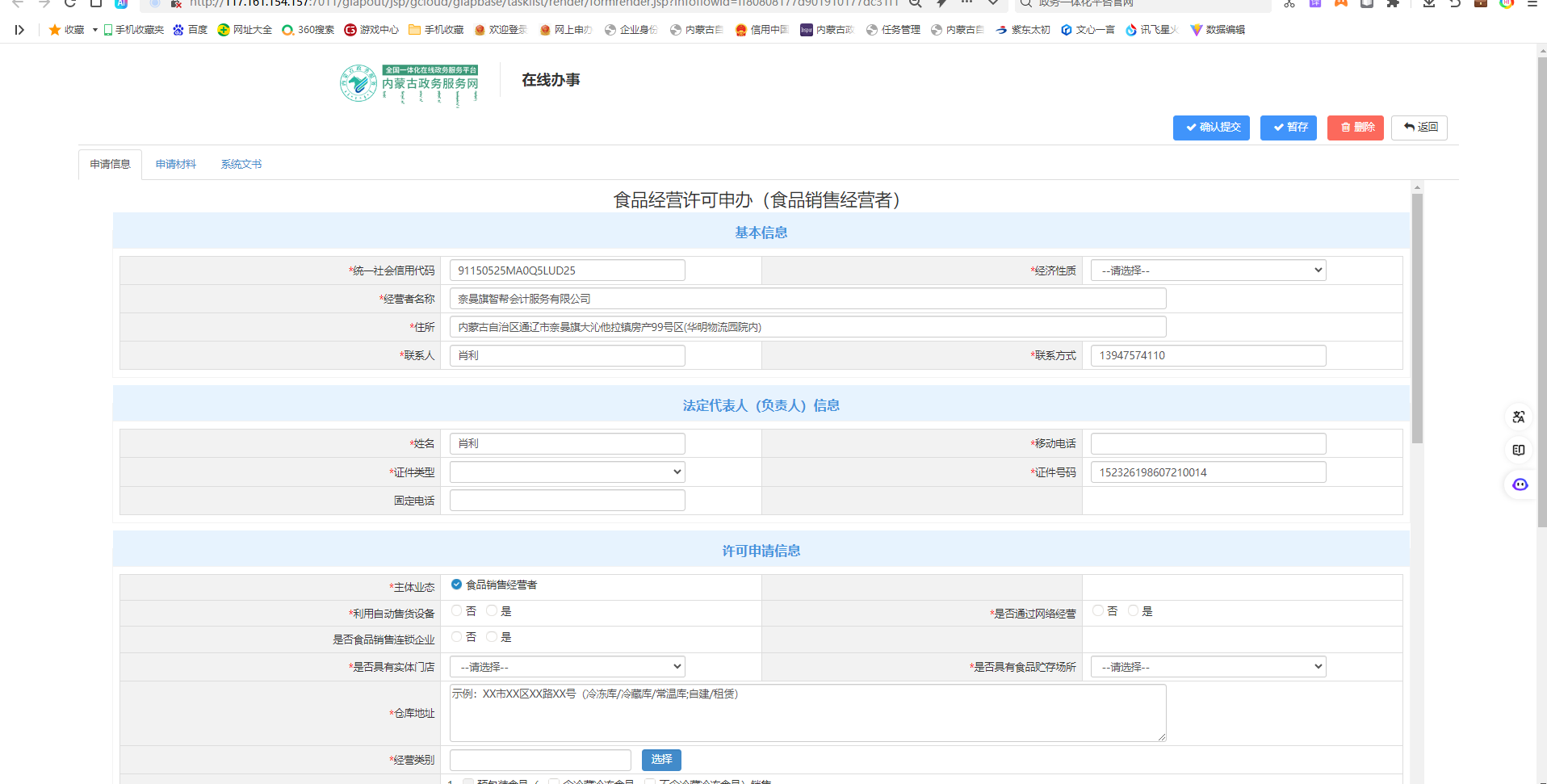Screen dimensions: 1547x784
Task: Select 否 for 利用自动售货设备
Action: point(457,611)
